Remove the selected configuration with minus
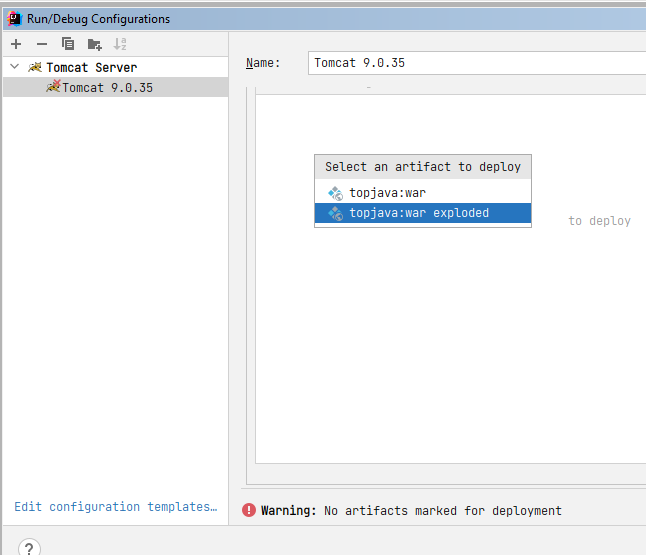The width and height of the screenshot is (646, 555). pyautogui.click(x=42, y=44)
